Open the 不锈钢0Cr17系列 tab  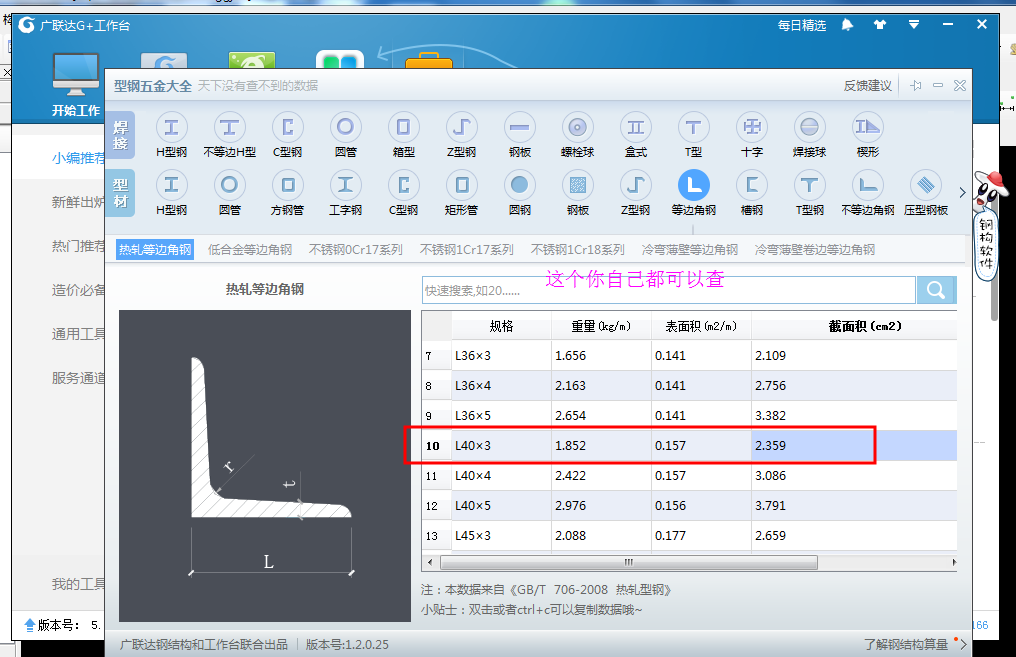(x=356, y=249)
